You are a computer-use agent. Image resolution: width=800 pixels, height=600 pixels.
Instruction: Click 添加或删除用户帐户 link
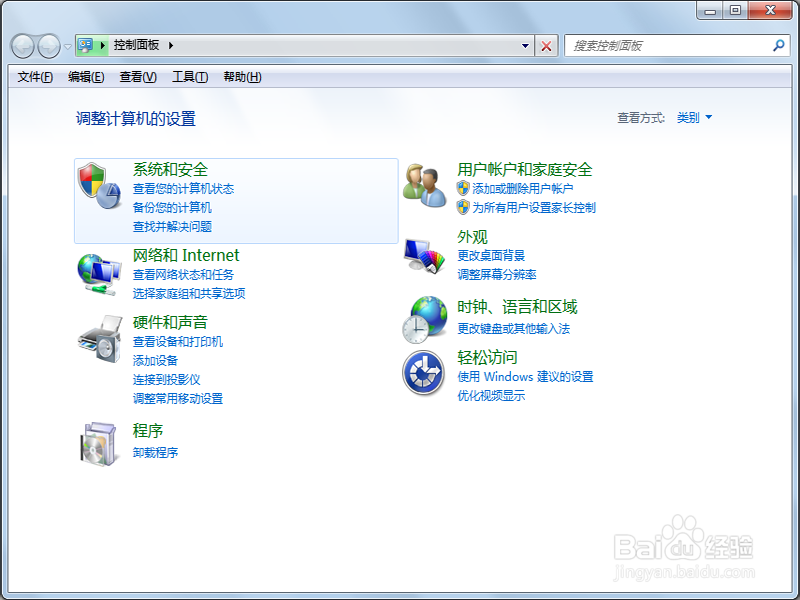pos(522,189)
